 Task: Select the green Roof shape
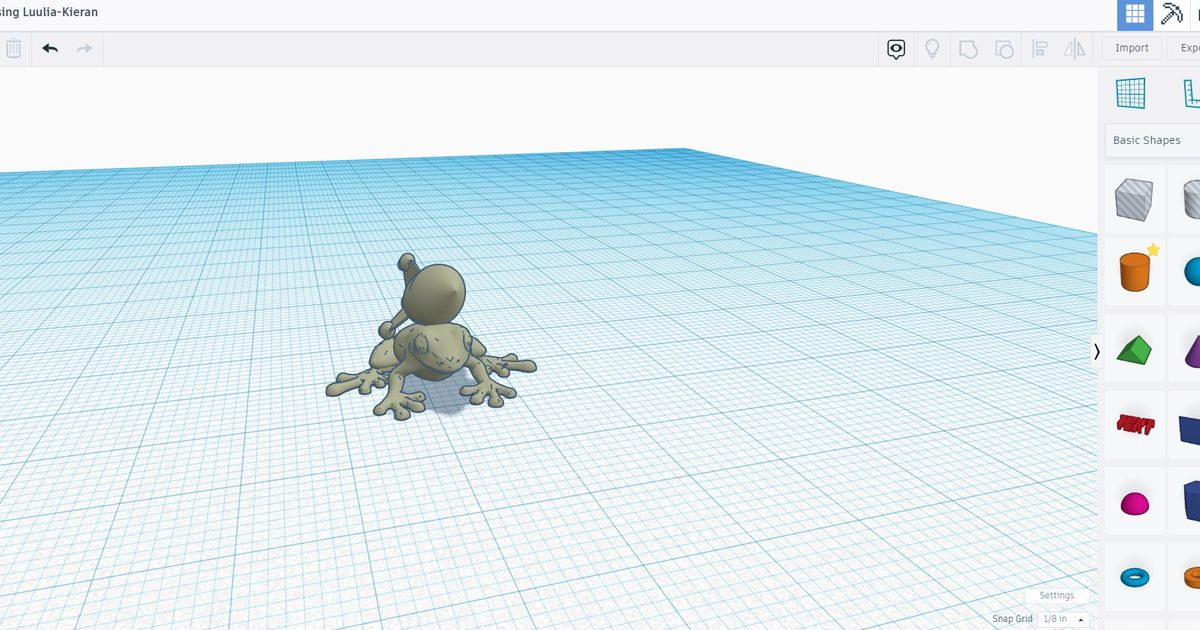[1133, 348]
